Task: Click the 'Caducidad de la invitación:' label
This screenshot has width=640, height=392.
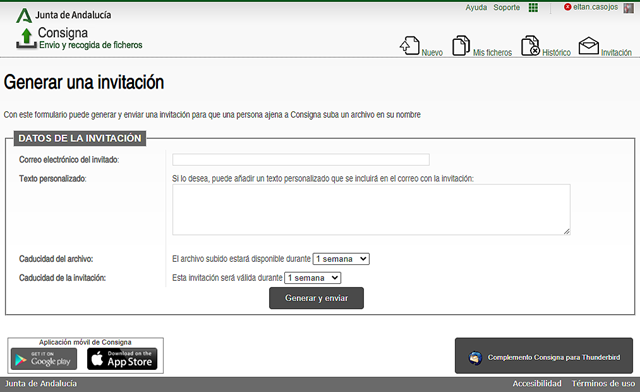Action: (x=62, y=278)
